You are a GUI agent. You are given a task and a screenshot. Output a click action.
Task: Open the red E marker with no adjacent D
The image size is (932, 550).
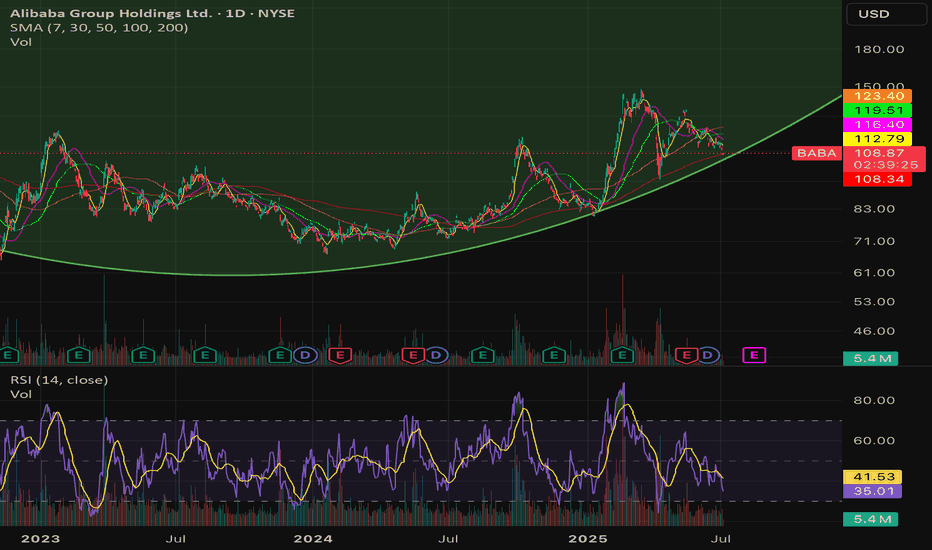(340, 356)
